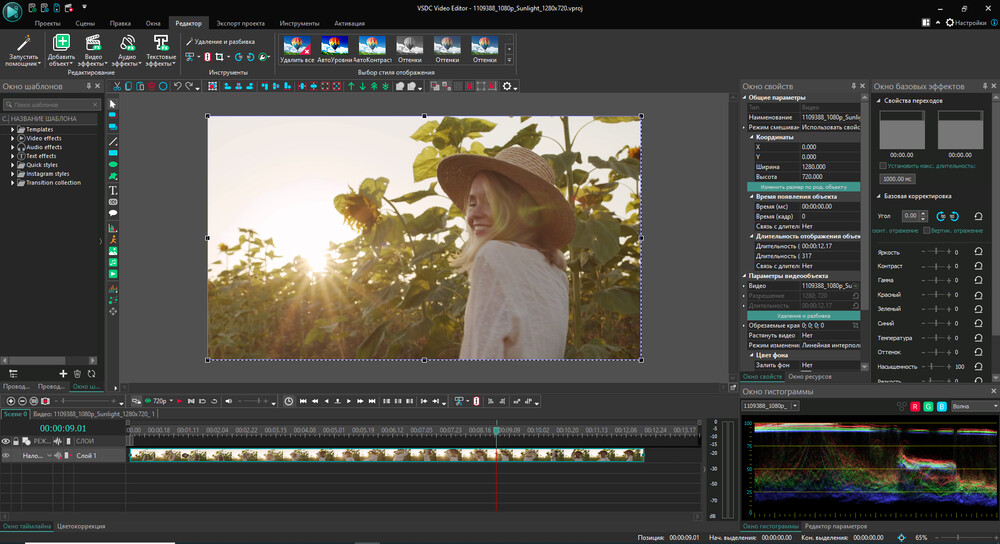Click the red preview play arrow
Screen dimensions: 1000x544
click(179, 401)
